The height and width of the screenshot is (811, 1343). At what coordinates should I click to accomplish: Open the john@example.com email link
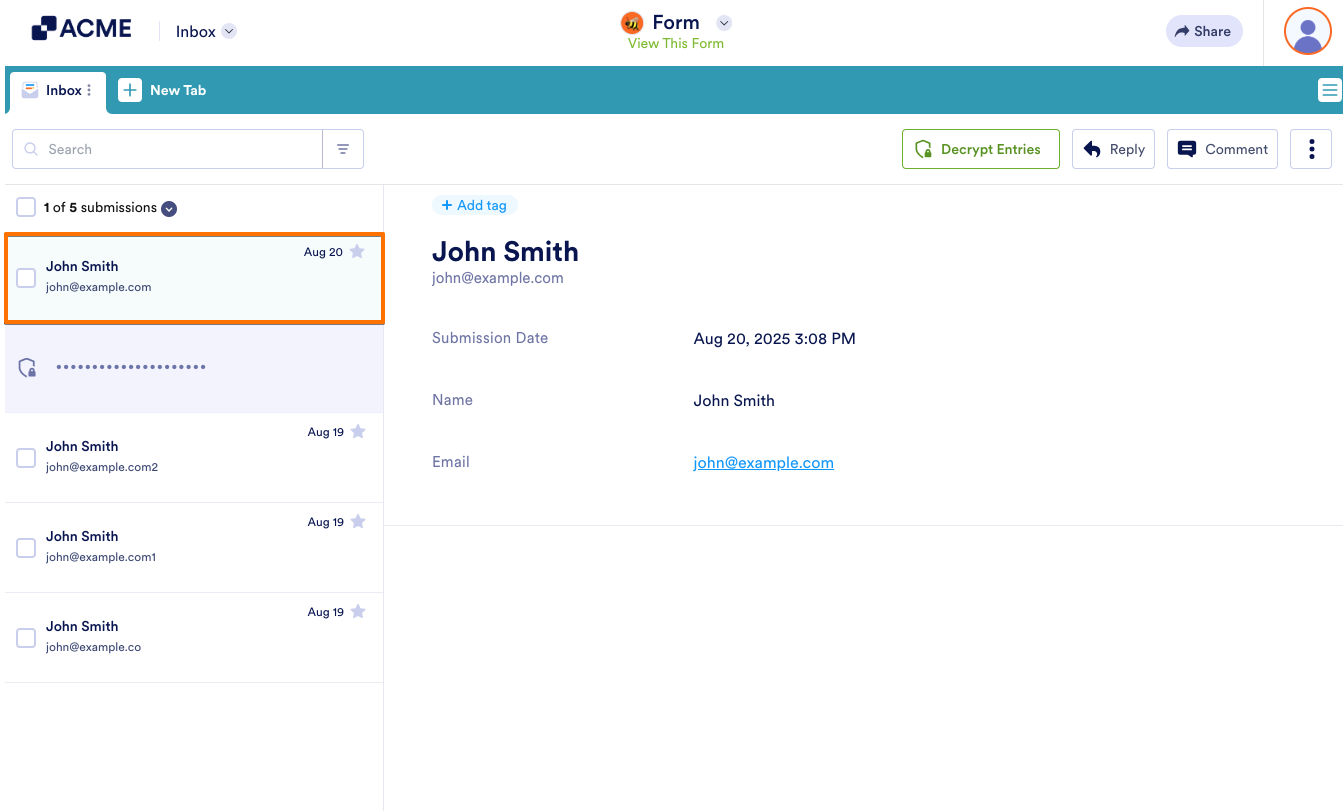(x=763, y=462)
